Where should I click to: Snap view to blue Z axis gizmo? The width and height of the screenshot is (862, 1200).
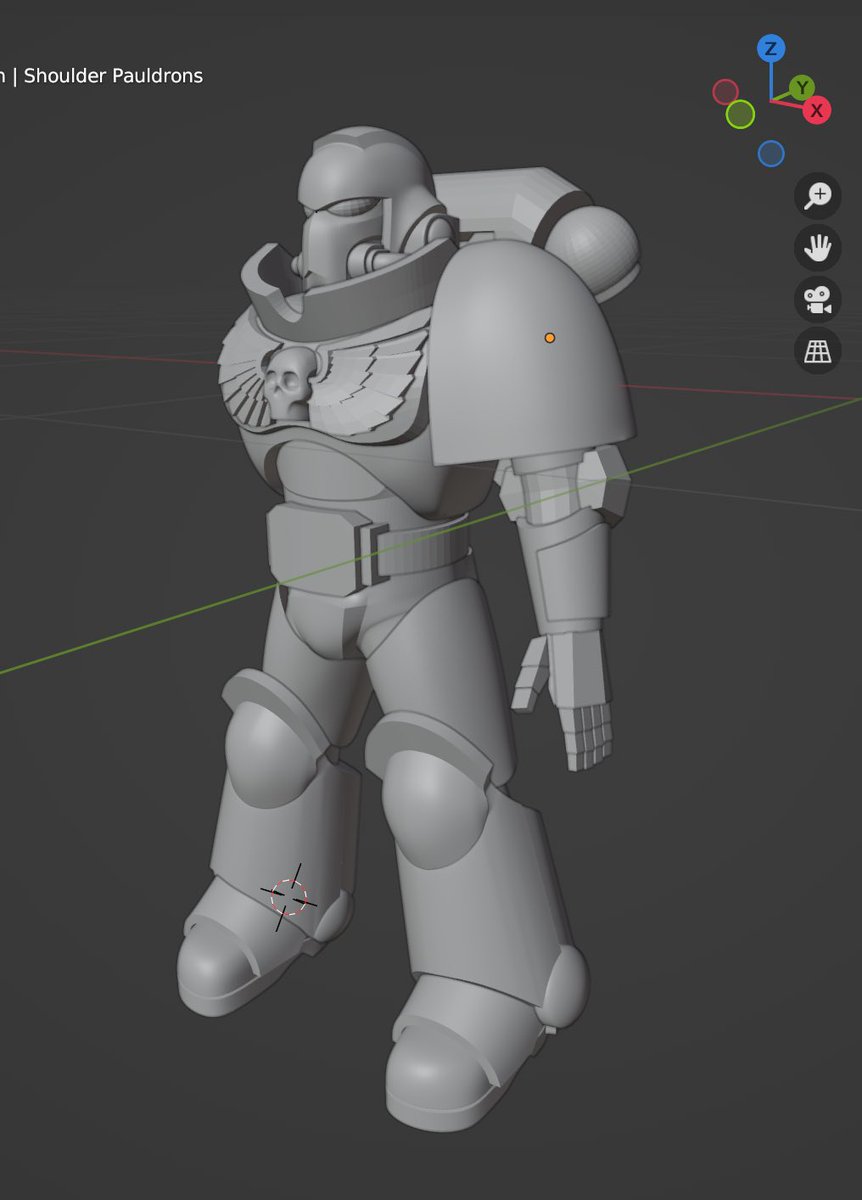(x=770, y=49)
